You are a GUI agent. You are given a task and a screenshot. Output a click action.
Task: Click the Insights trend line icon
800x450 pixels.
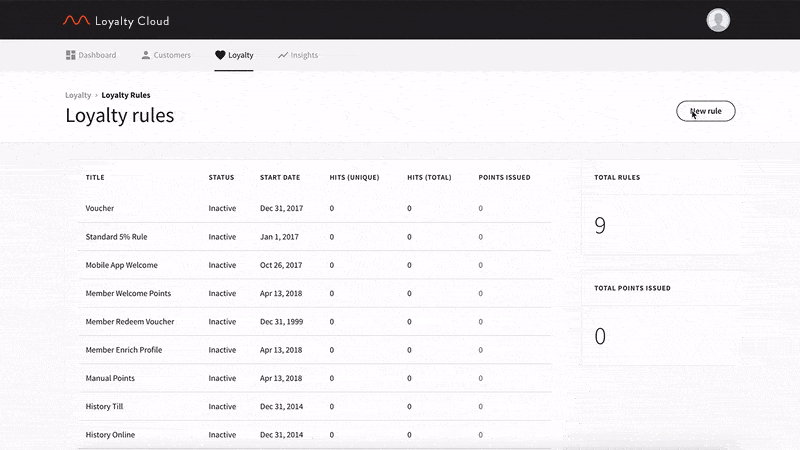point(283,55)
